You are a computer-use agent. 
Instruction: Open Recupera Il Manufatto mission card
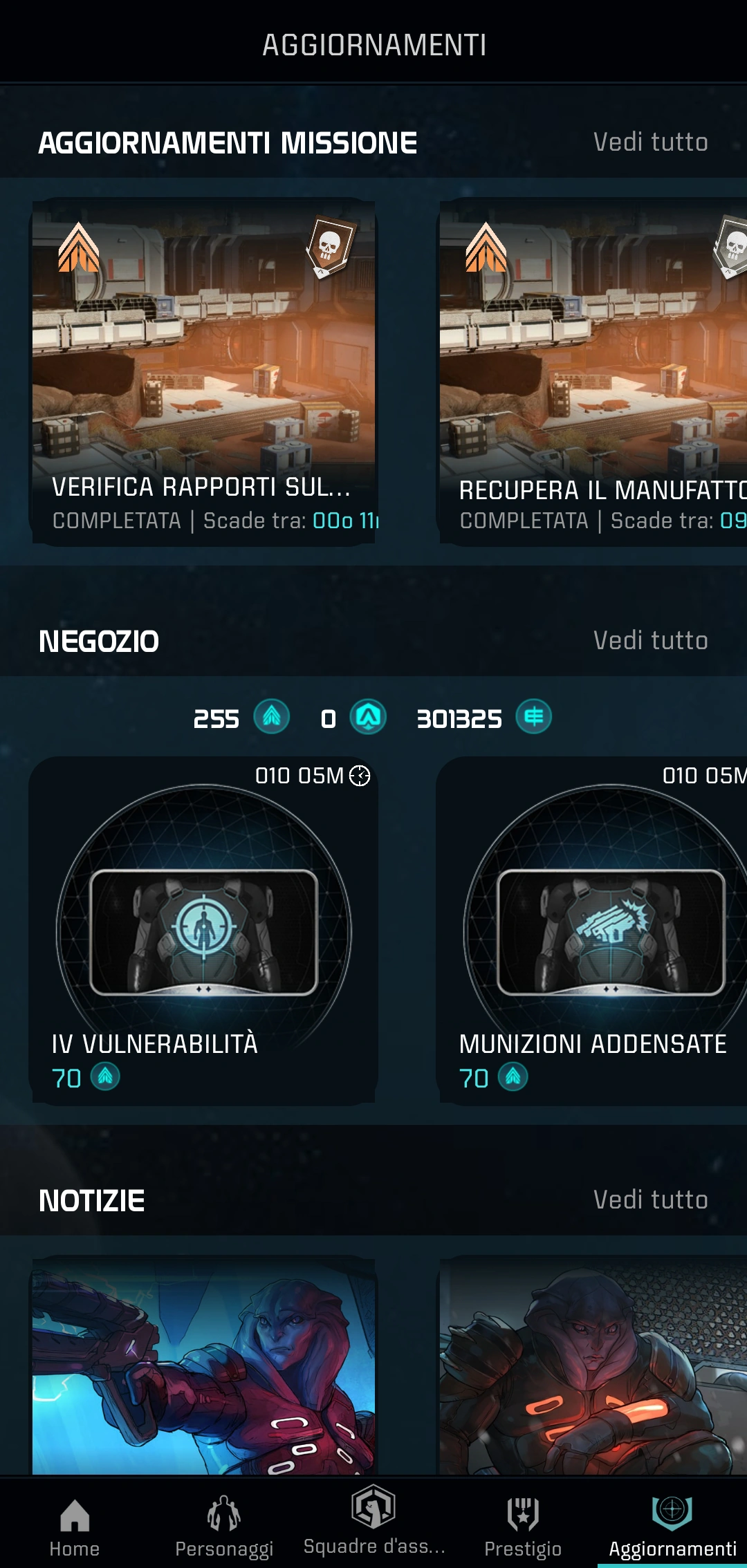click(592, 372)
